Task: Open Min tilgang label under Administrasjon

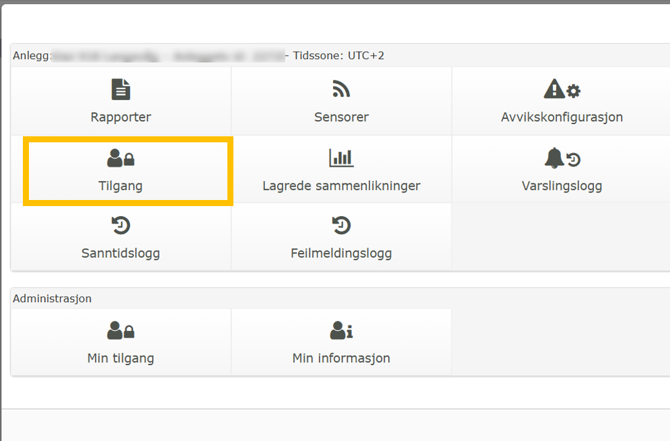Action: (x=121, y=358)
